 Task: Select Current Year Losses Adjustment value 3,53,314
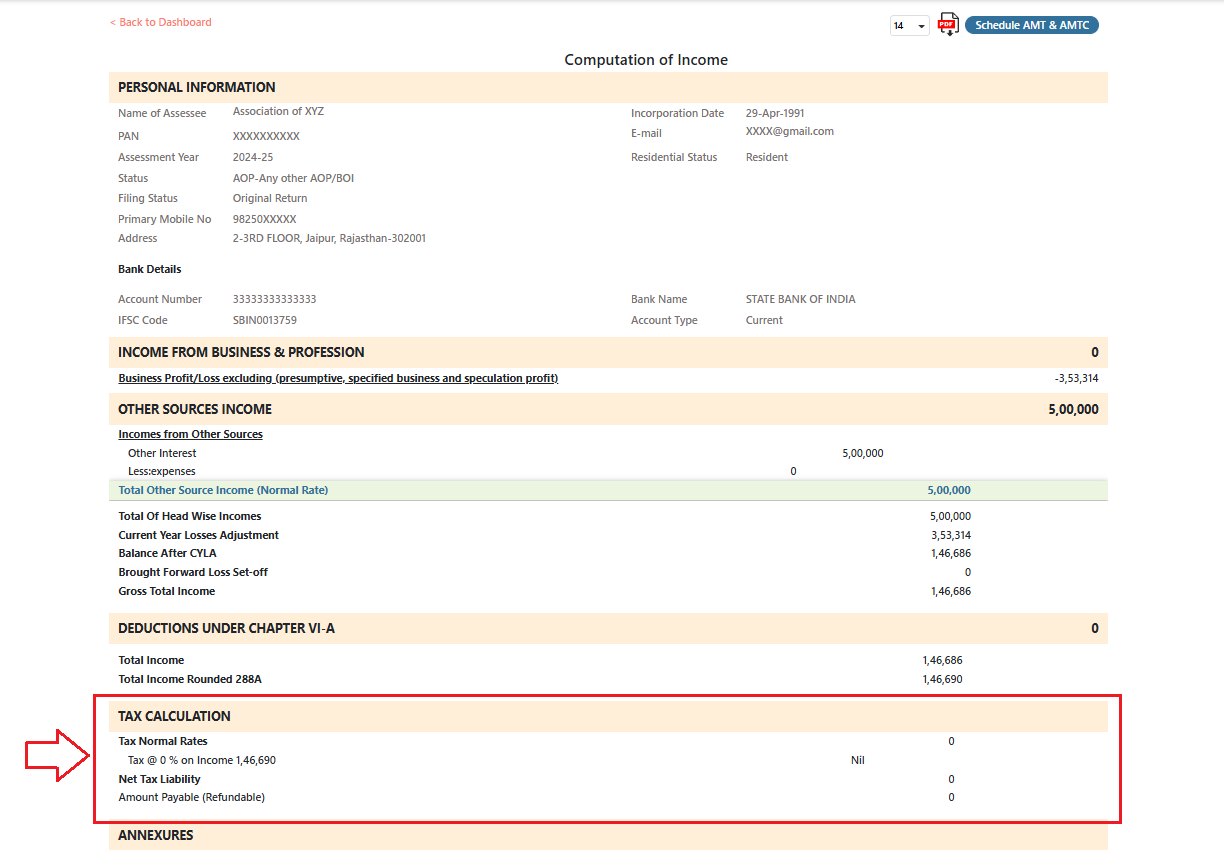(950, 535)
